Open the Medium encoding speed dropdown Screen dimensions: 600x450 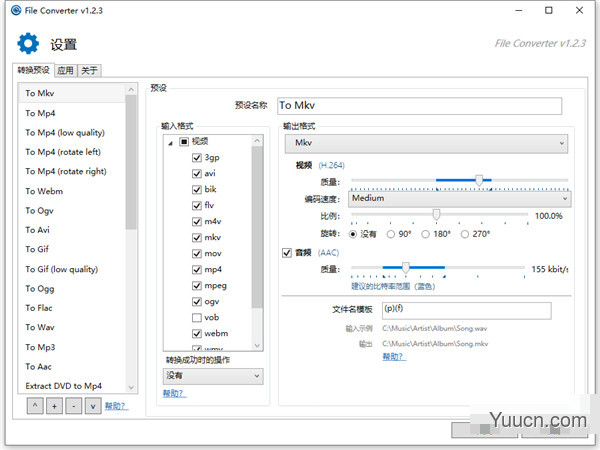click(460, 199)
